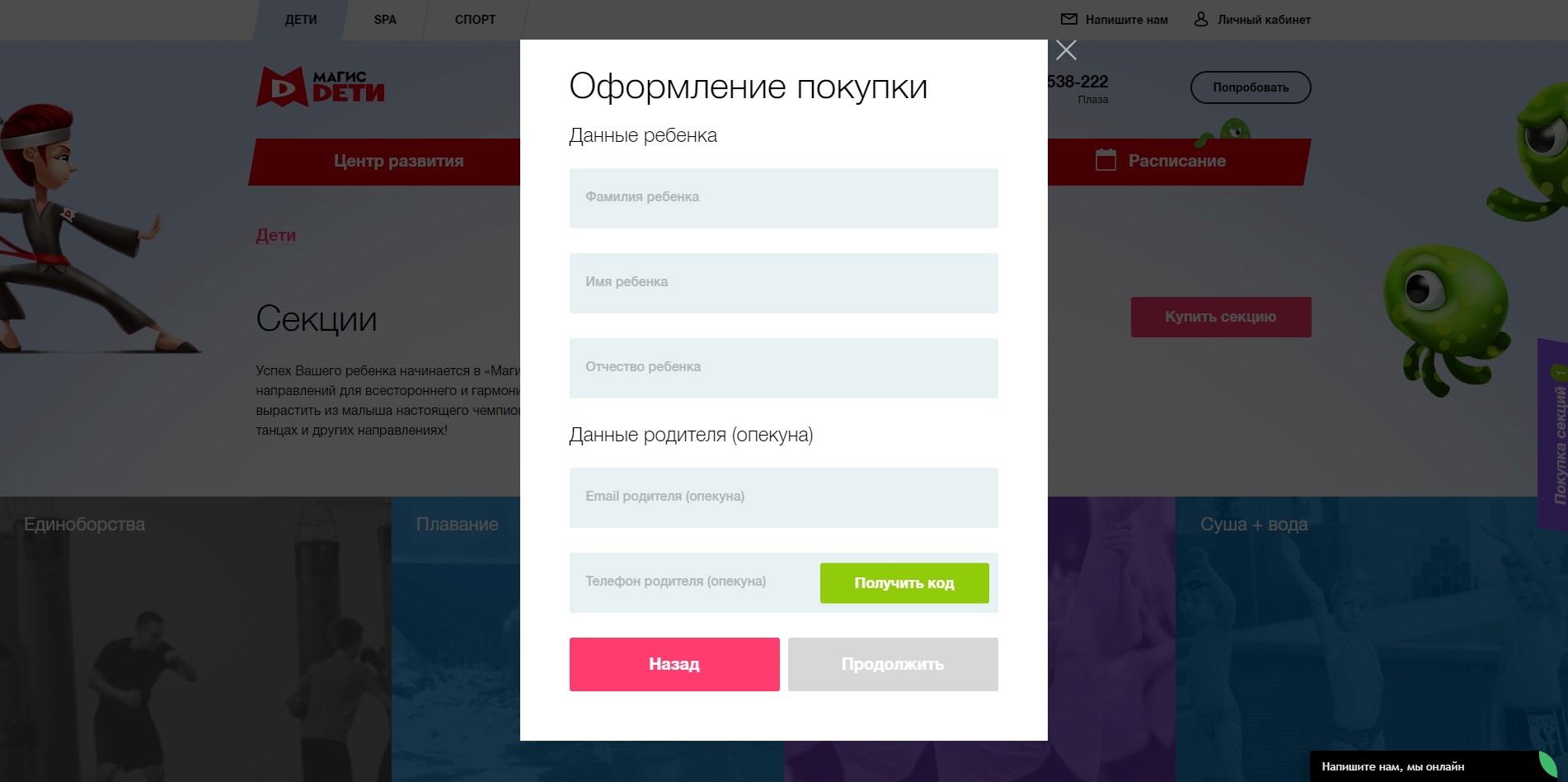
Task: Click the Дети breadcrumb link
Action: click(275, 235)
